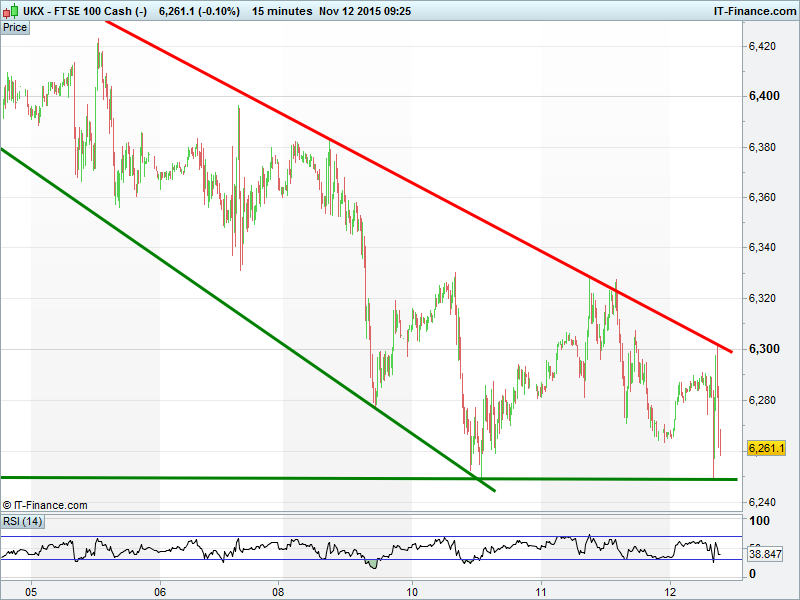Screen dimensions: 800x600
Task: Click the UKX - FTSE 100 Cash title
Action: point(85,11)
